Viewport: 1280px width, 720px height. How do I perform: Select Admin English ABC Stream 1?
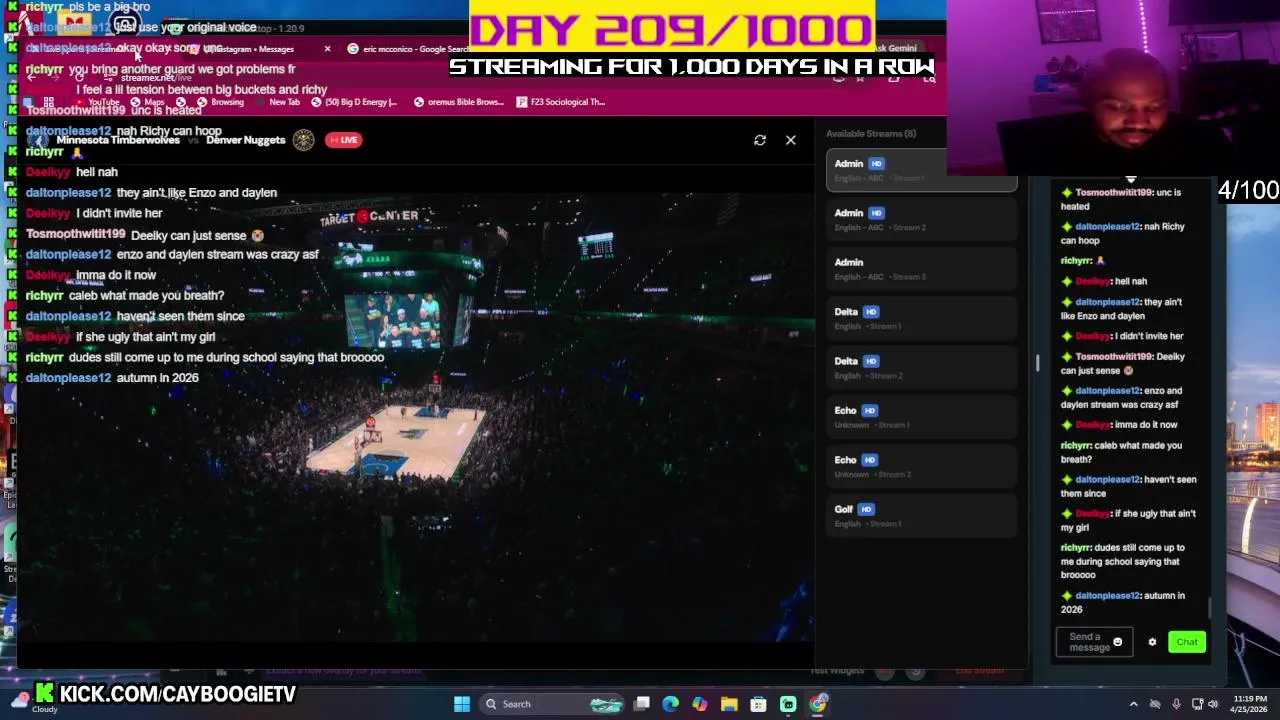921,170
